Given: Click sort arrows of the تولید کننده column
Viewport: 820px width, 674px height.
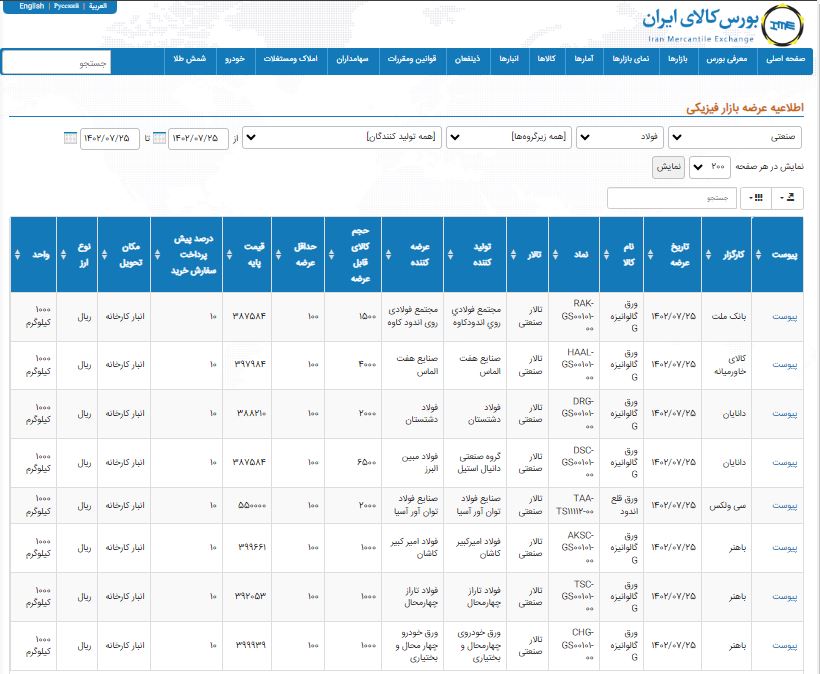Looking at the screenshot, I should pos(450,255).
